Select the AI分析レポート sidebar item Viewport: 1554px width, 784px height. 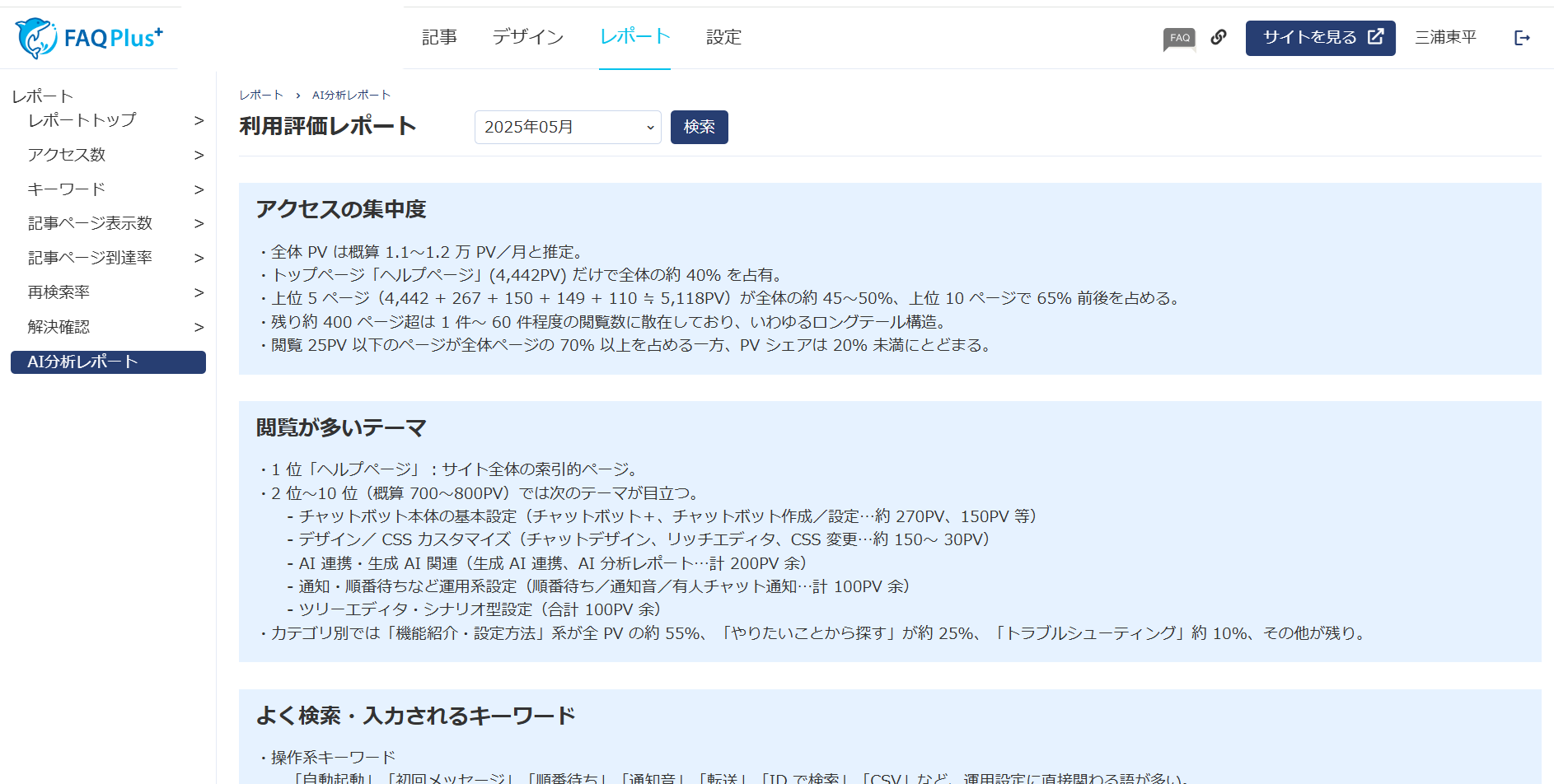[108, 362]
